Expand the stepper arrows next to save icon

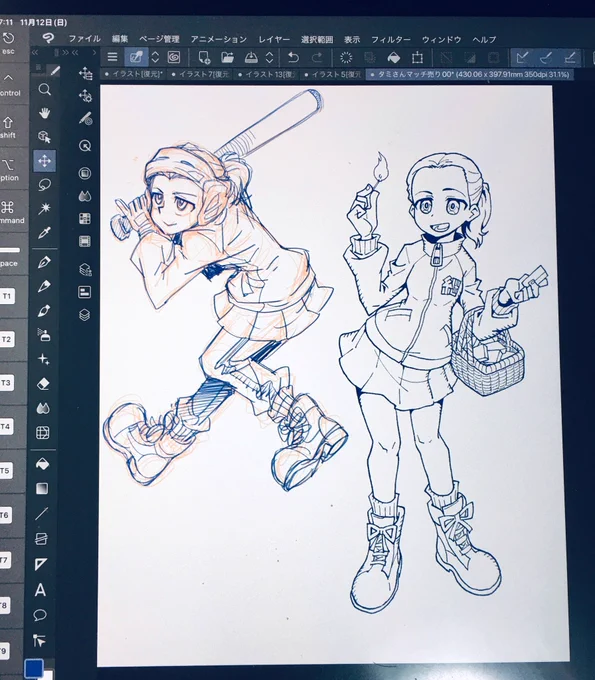(269, 57)
